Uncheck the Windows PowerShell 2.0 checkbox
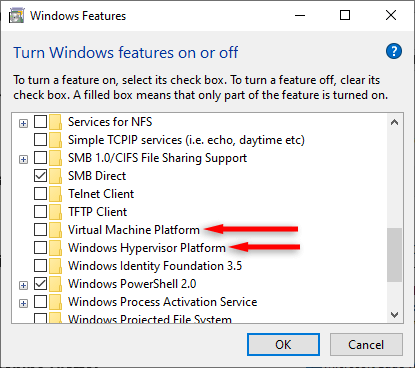The image size is (415, 368). coord(40,284)
